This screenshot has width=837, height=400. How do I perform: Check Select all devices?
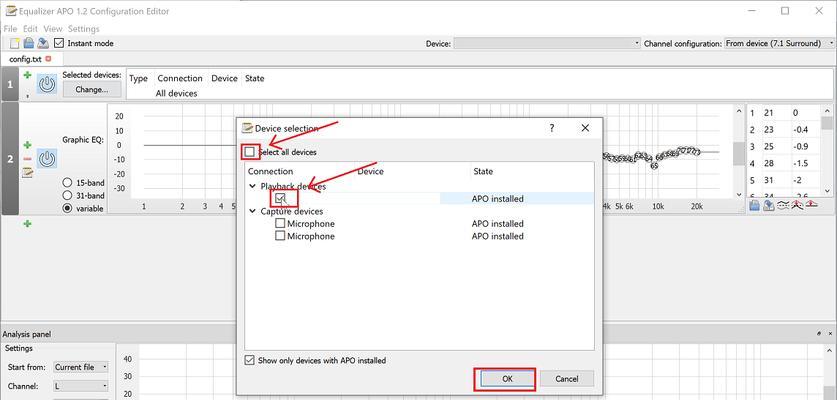[250, 152]
